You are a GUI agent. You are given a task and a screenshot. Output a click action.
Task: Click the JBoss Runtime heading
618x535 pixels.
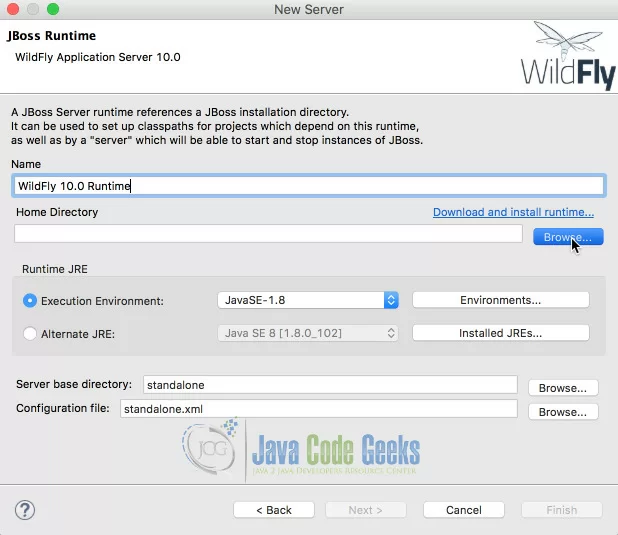[51, 36]
